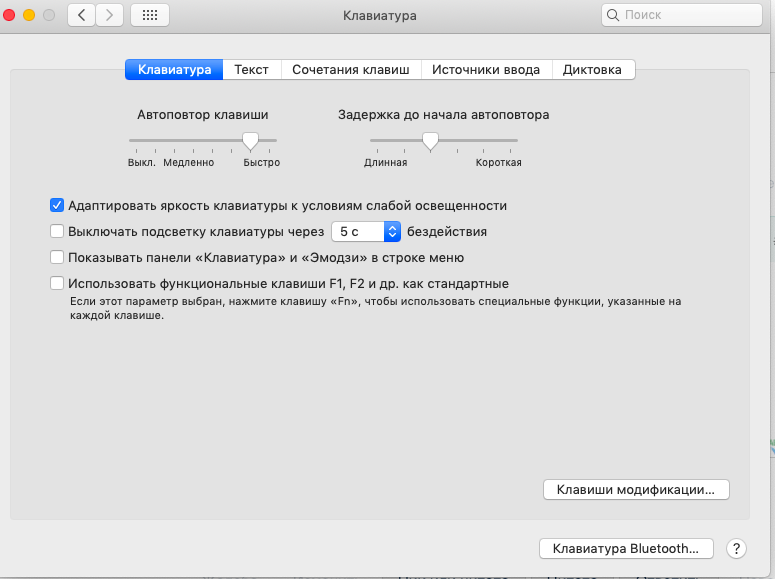775x579 pixels.
Task: Click the Клавиатура window title
Action: 380,16
